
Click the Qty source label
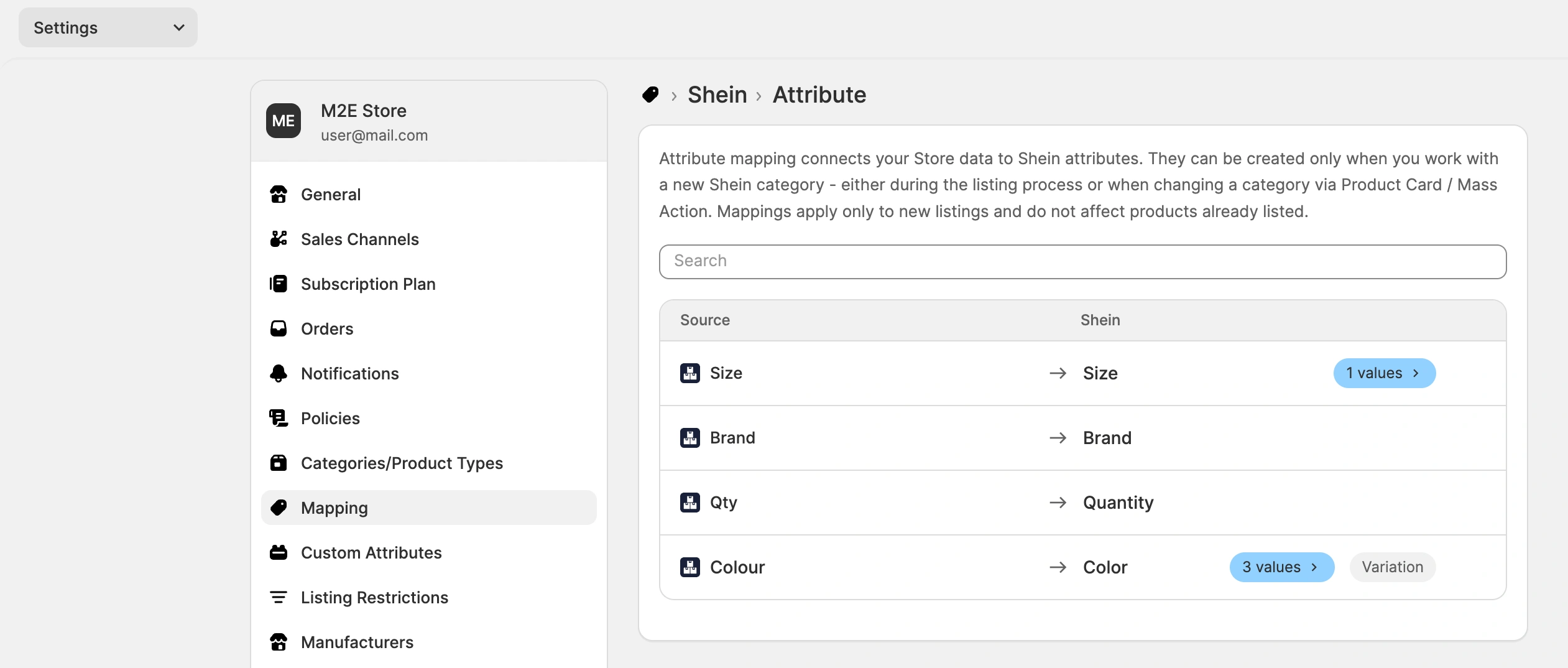click(x=723, y=503)
